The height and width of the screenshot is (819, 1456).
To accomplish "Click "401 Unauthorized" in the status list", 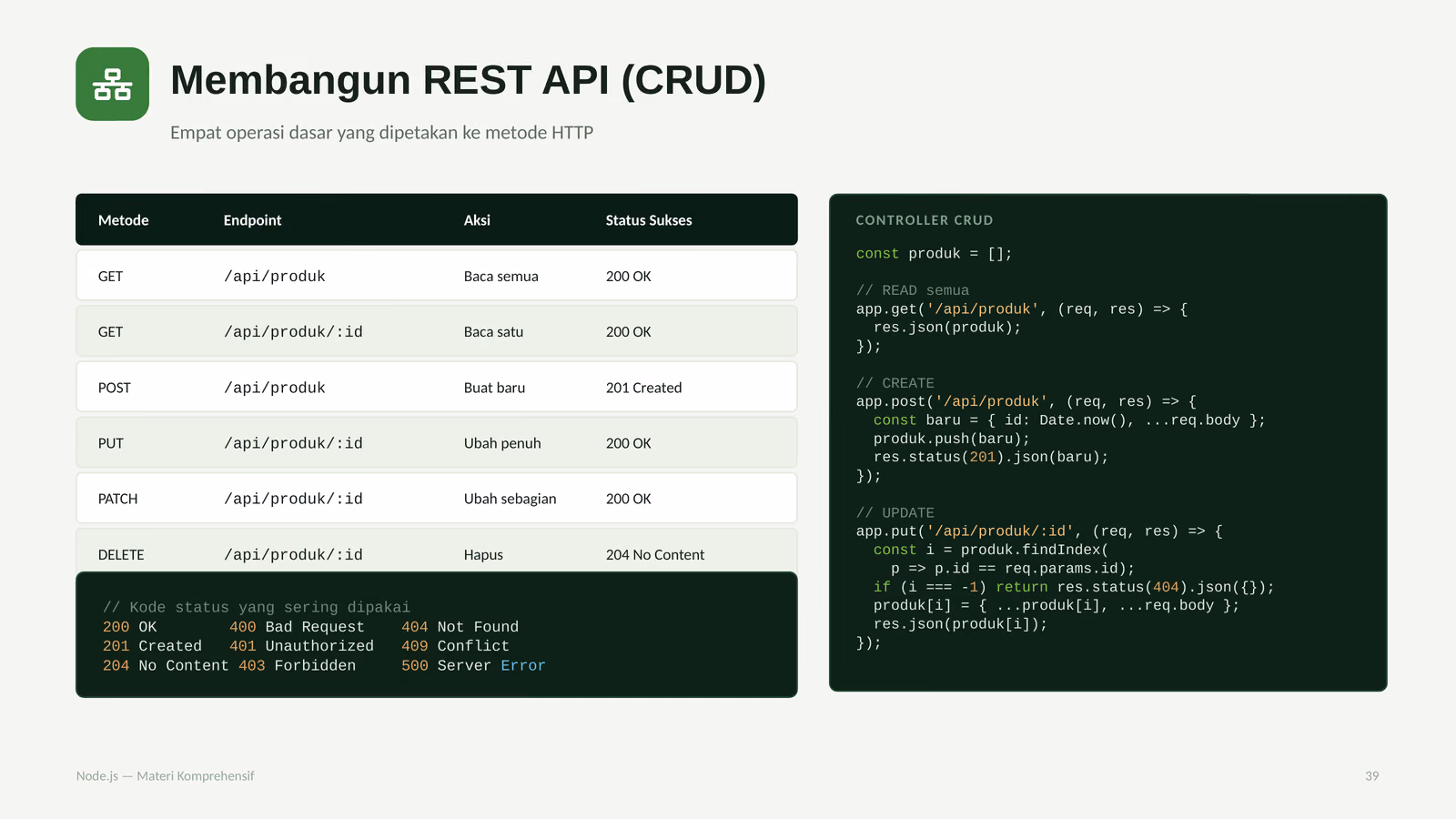I will tap(301, 646).
